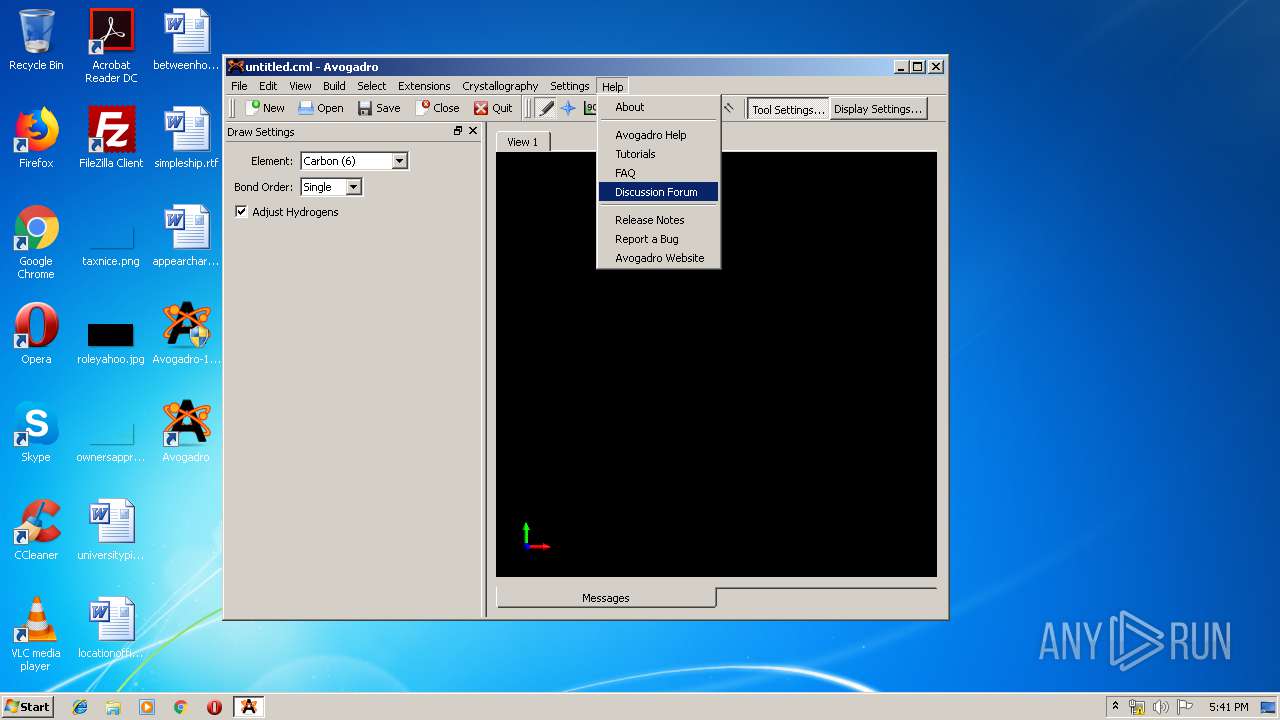Open Avogadro Website entry

658,258
